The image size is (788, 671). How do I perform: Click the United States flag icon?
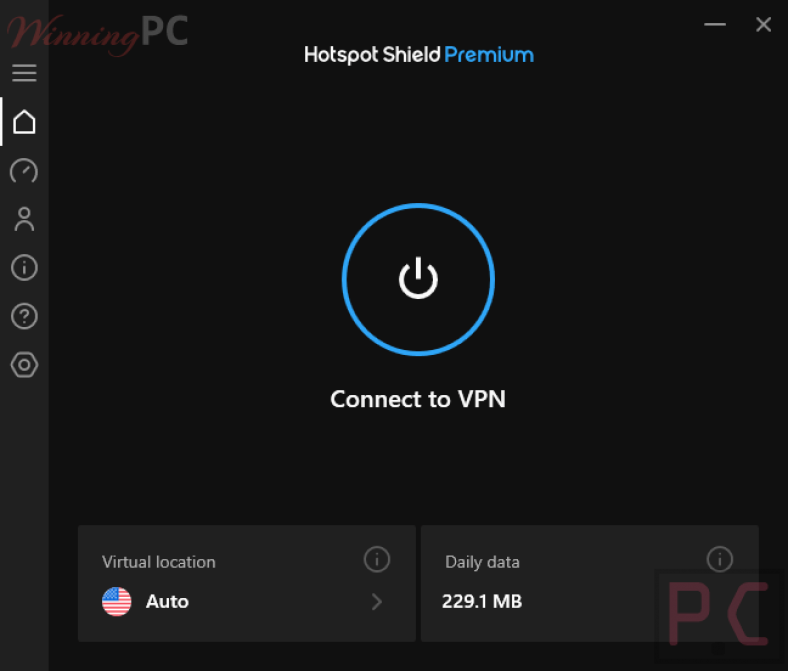[x=117, y=601]
